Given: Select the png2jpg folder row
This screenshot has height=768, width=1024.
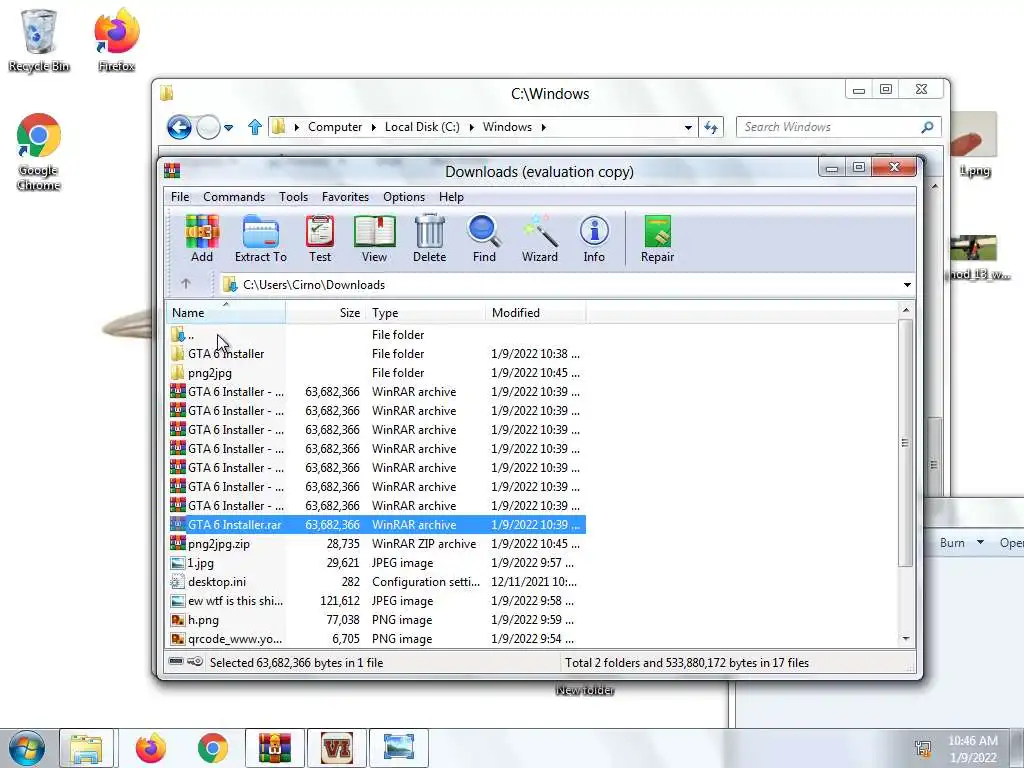Looking at the screenshot, I should pos(376,372).
